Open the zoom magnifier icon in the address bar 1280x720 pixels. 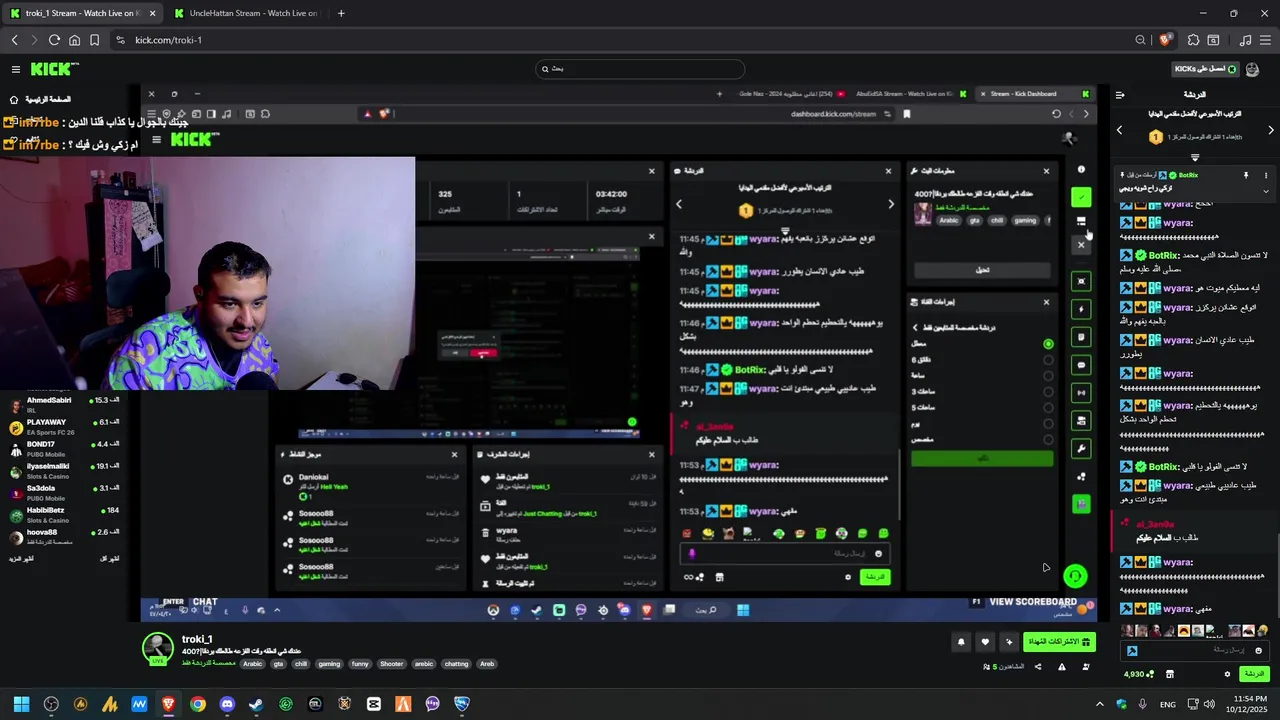coord(1140,40)
